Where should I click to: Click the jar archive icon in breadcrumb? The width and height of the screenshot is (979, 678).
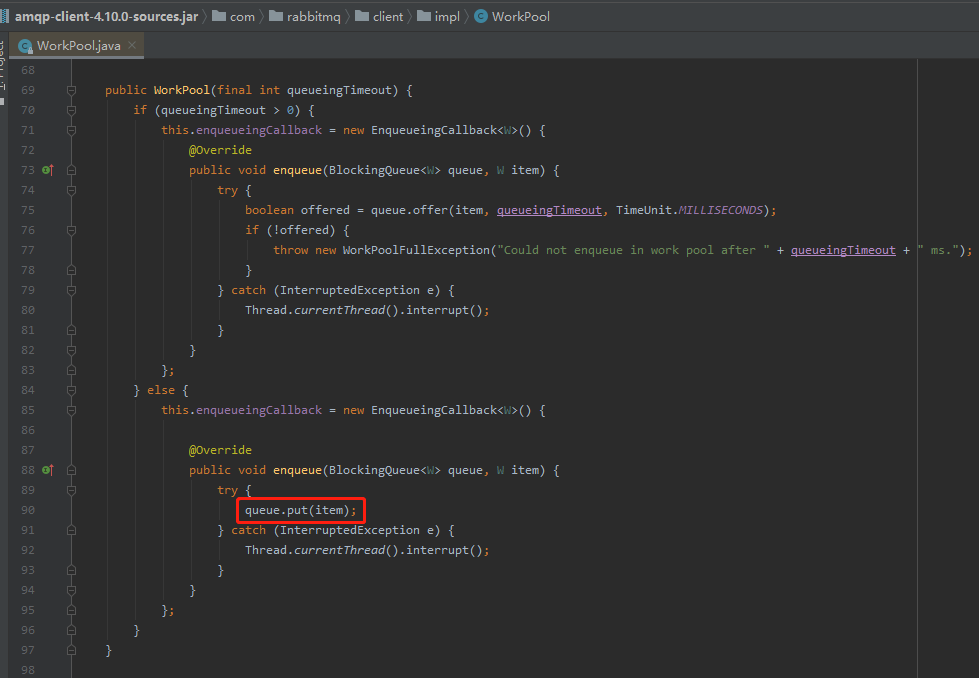point(5,16)
